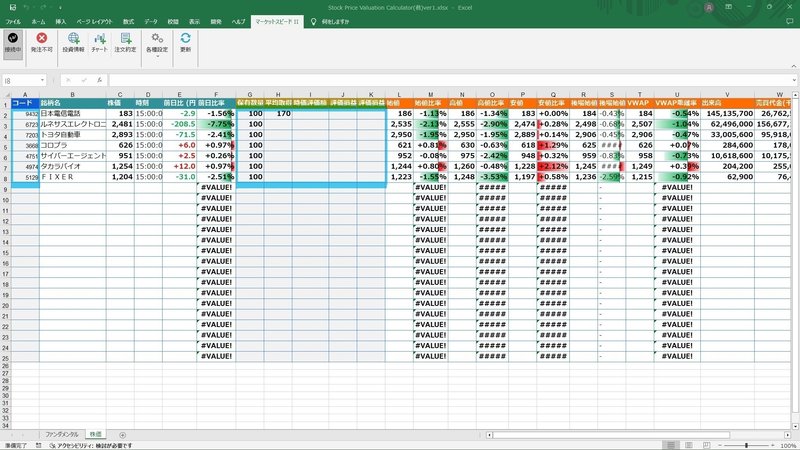The height and width of the screenshot is (450, 800).
Task: Open the ホーム ribbon tab
Action: pos(38,21)
